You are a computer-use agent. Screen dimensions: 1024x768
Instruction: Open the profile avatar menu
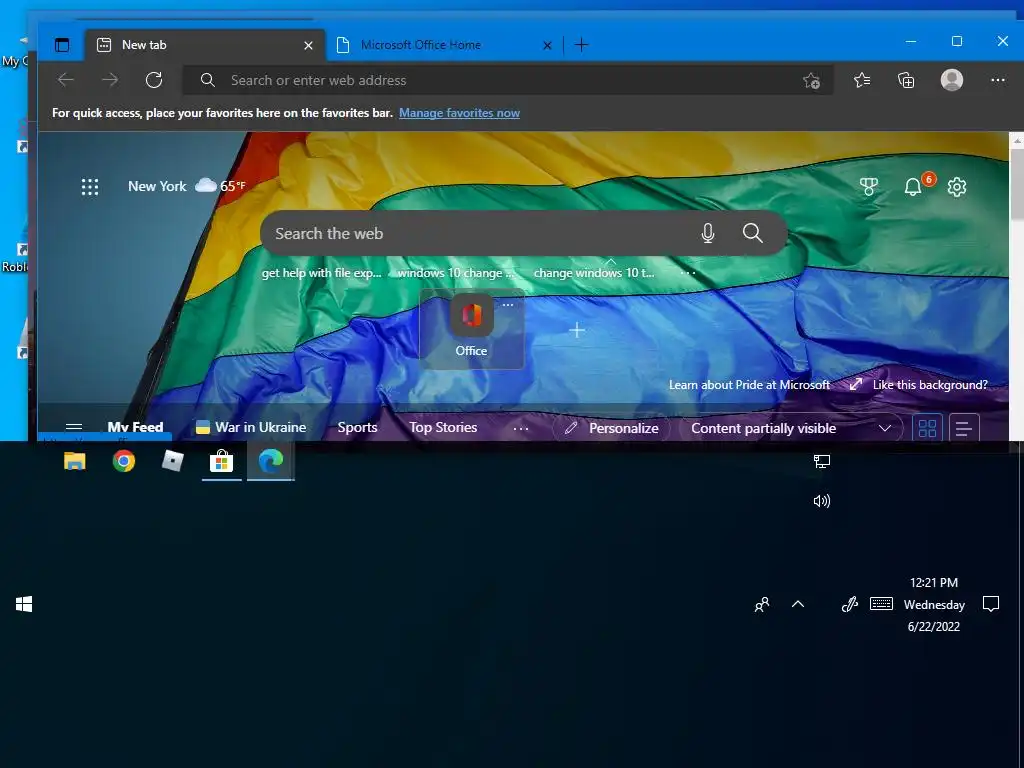952,80
